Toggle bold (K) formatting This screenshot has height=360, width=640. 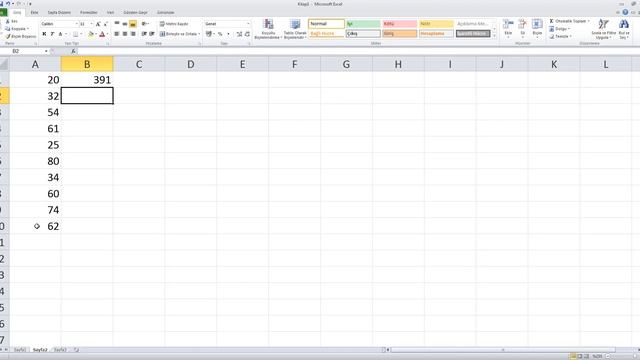(44, 34)
